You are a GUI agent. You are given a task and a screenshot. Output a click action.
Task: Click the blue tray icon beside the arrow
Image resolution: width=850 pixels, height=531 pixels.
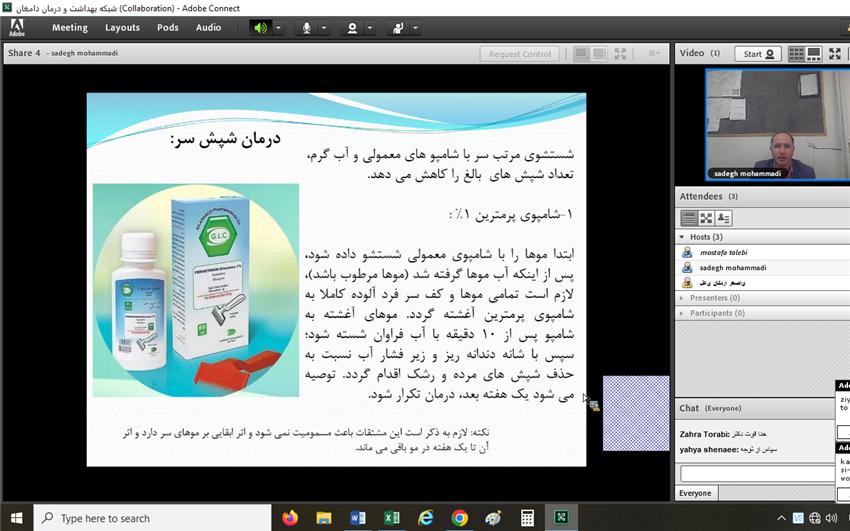click(798, 519)
